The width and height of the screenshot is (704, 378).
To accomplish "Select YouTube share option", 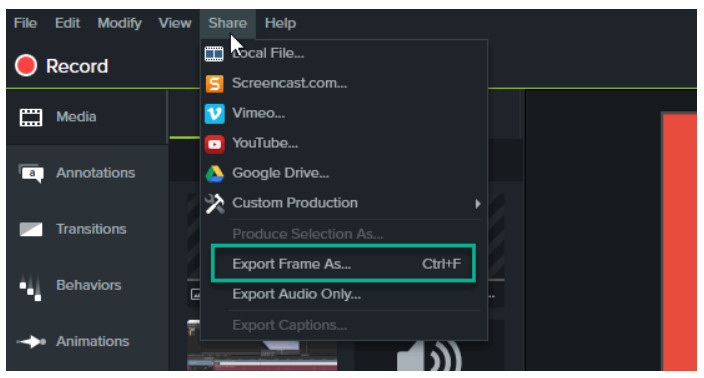I will (x=343, y=143).
